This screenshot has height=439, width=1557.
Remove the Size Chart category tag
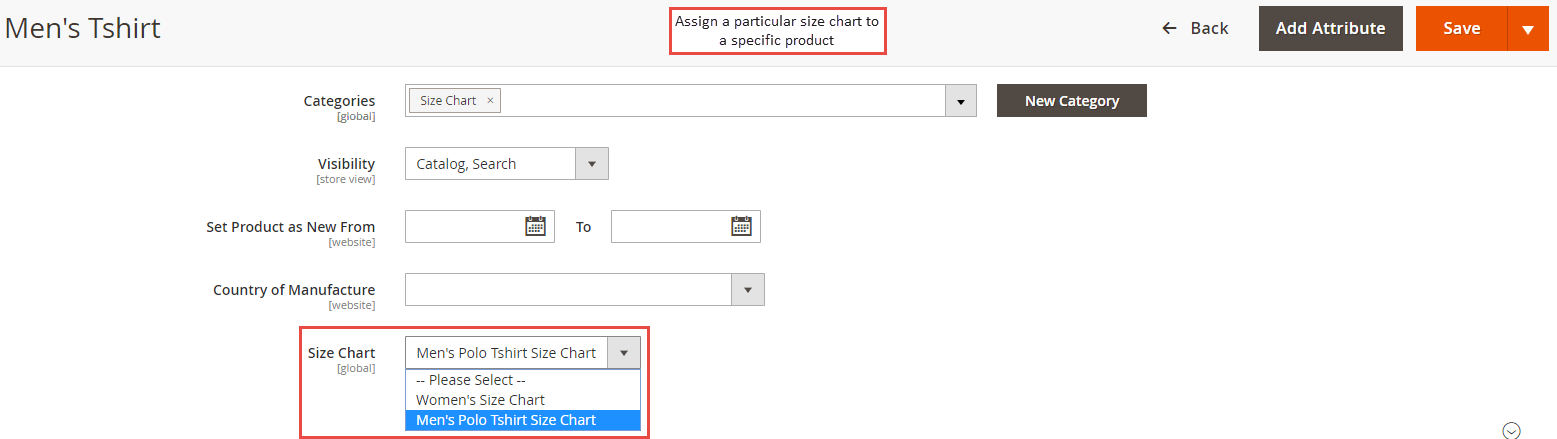(x=490, y=101)
